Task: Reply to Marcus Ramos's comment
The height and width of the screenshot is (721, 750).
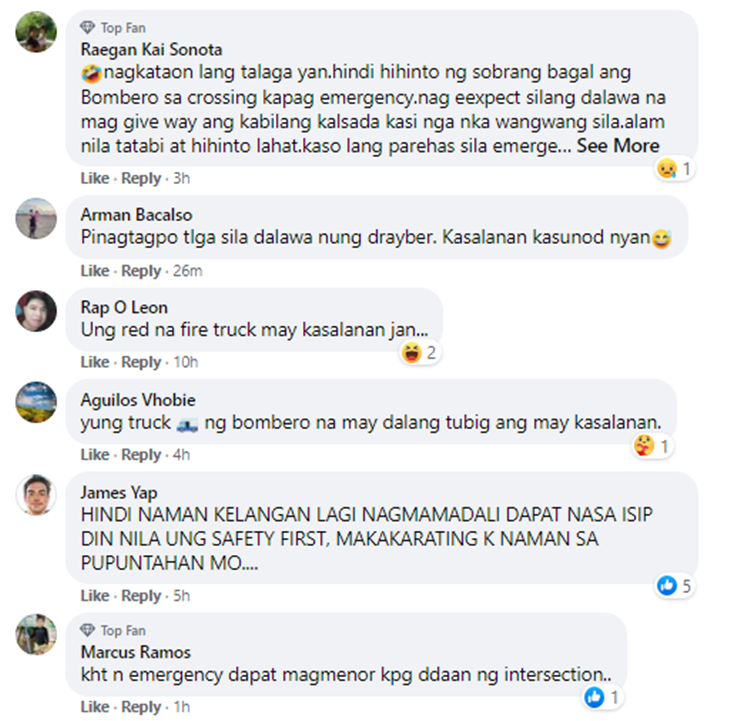Action: [141, 707]
